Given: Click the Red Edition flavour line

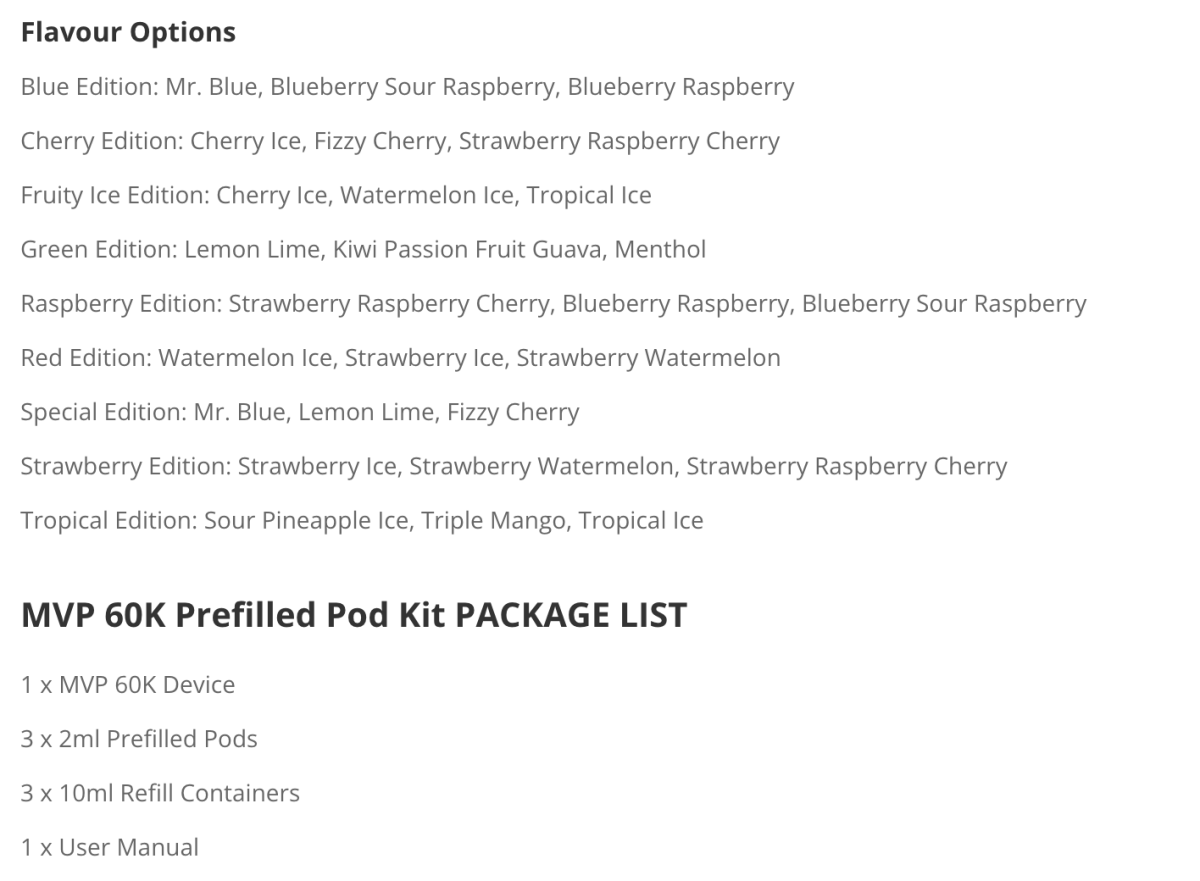Looking at the screenshot, I should pos(400,358).
